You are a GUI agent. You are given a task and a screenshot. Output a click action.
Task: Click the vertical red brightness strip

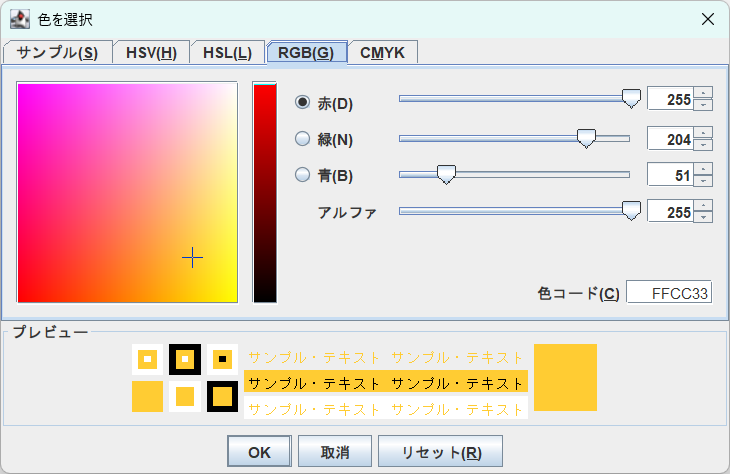pos(265,192)
